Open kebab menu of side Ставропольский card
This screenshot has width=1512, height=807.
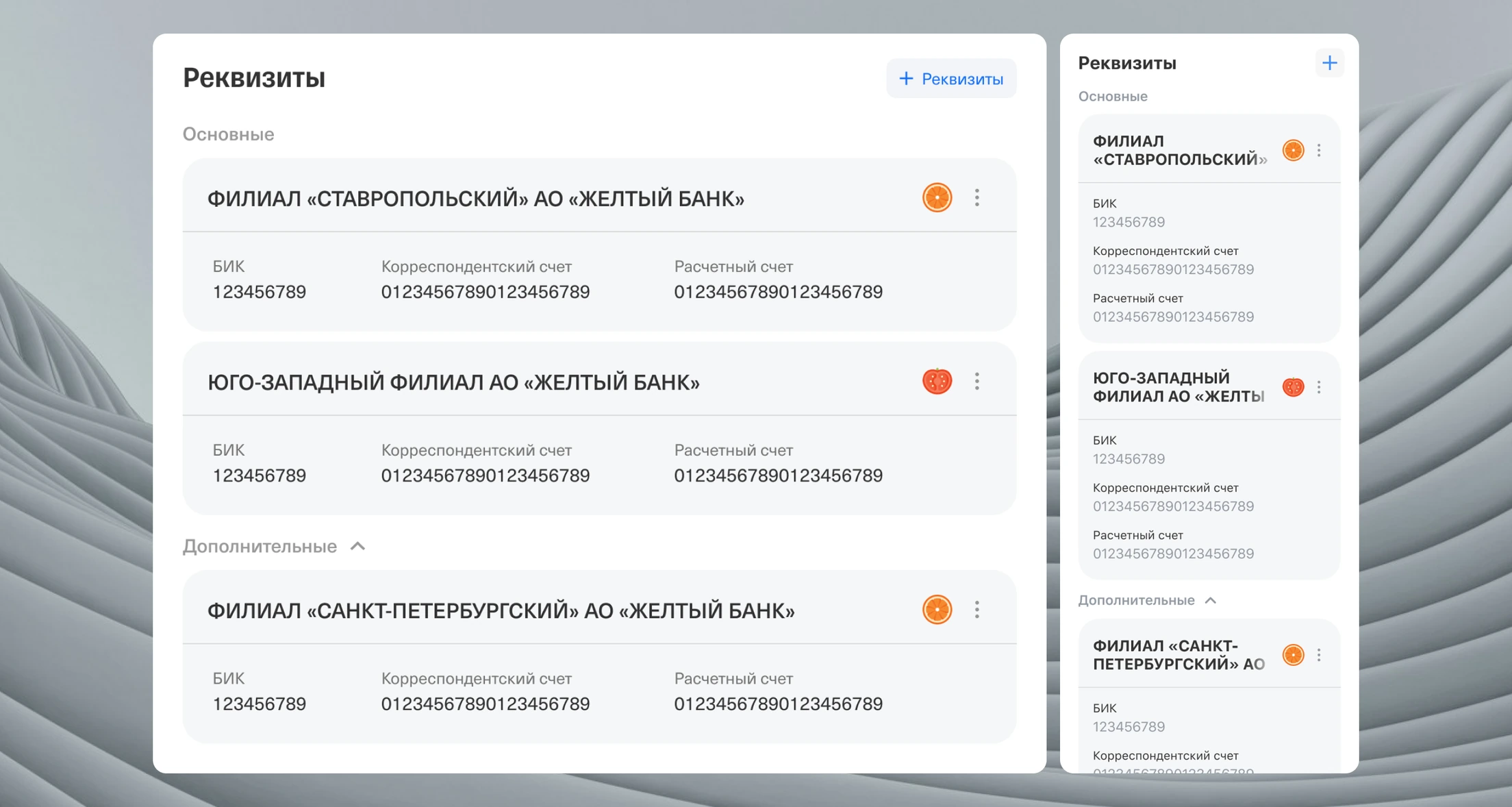[x=1319, y=150]
